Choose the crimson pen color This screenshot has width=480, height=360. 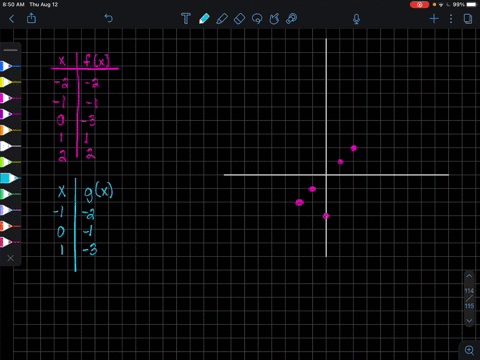[10, 242]
